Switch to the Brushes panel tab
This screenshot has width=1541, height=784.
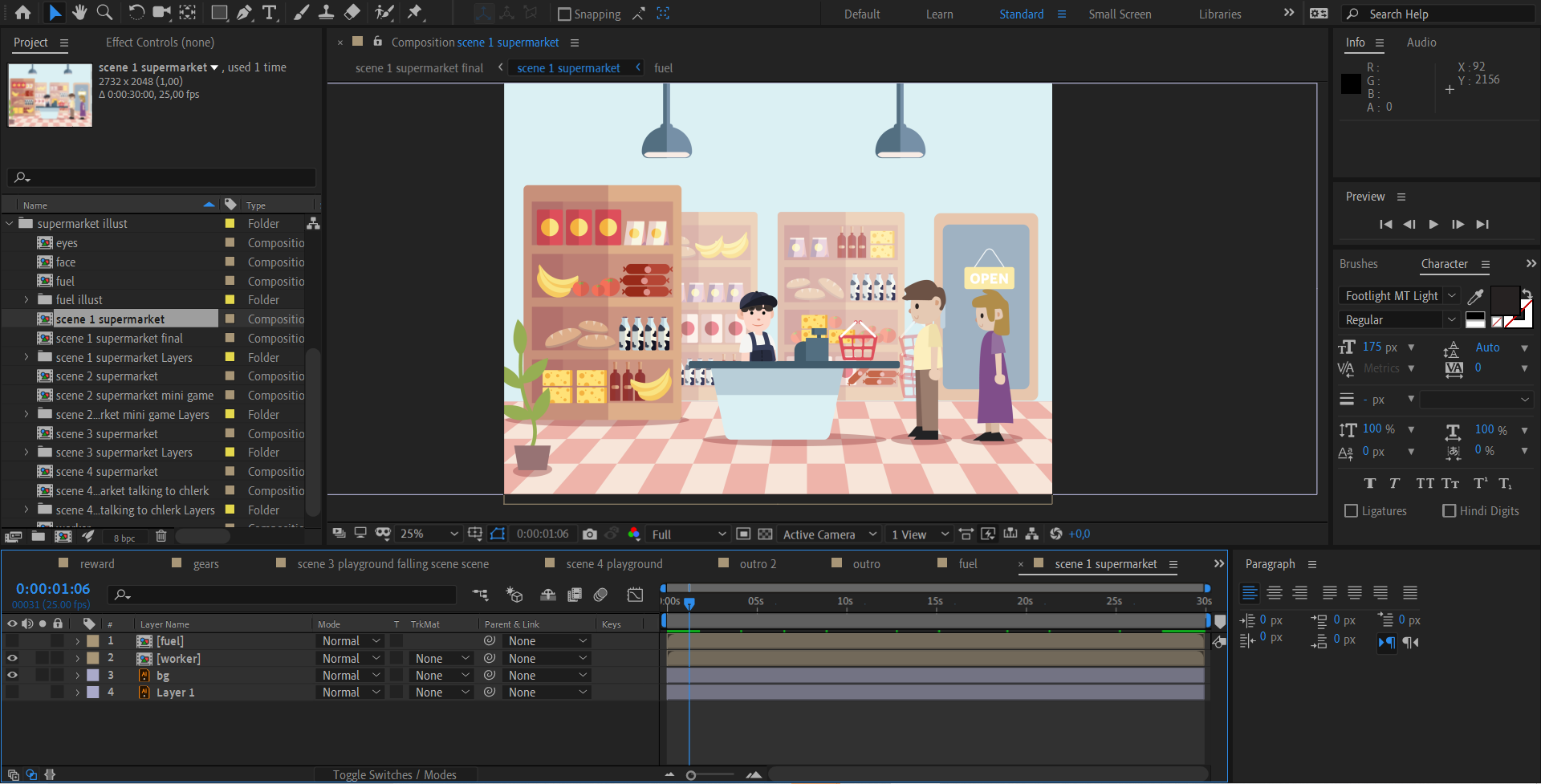[1358, 264]
